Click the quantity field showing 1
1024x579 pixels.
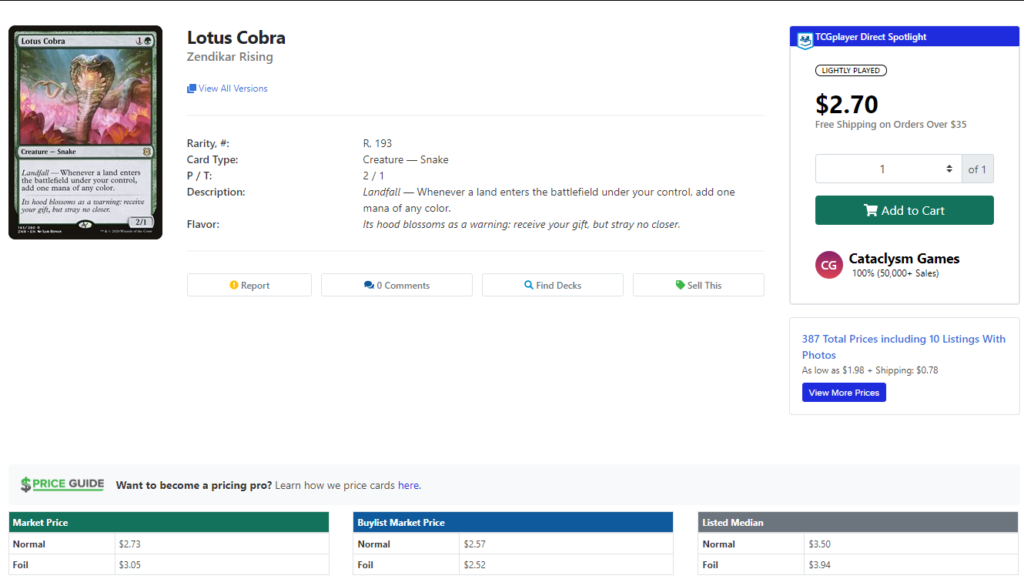pos(888,169)
